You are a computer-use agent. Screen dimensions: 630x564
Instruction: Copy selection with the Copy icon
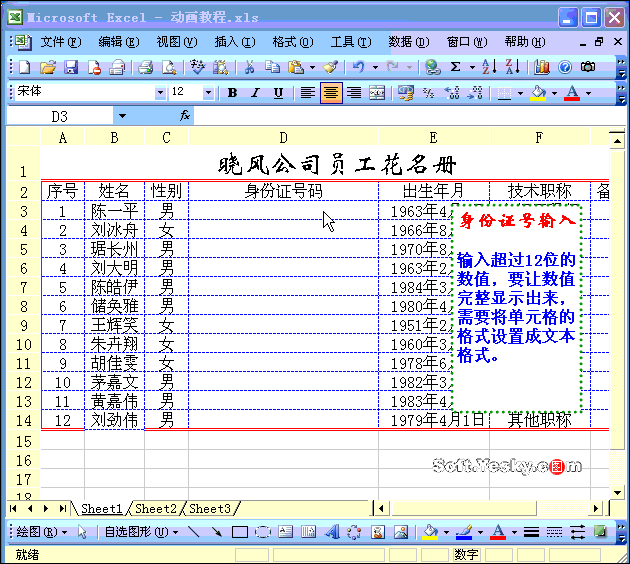272,67
